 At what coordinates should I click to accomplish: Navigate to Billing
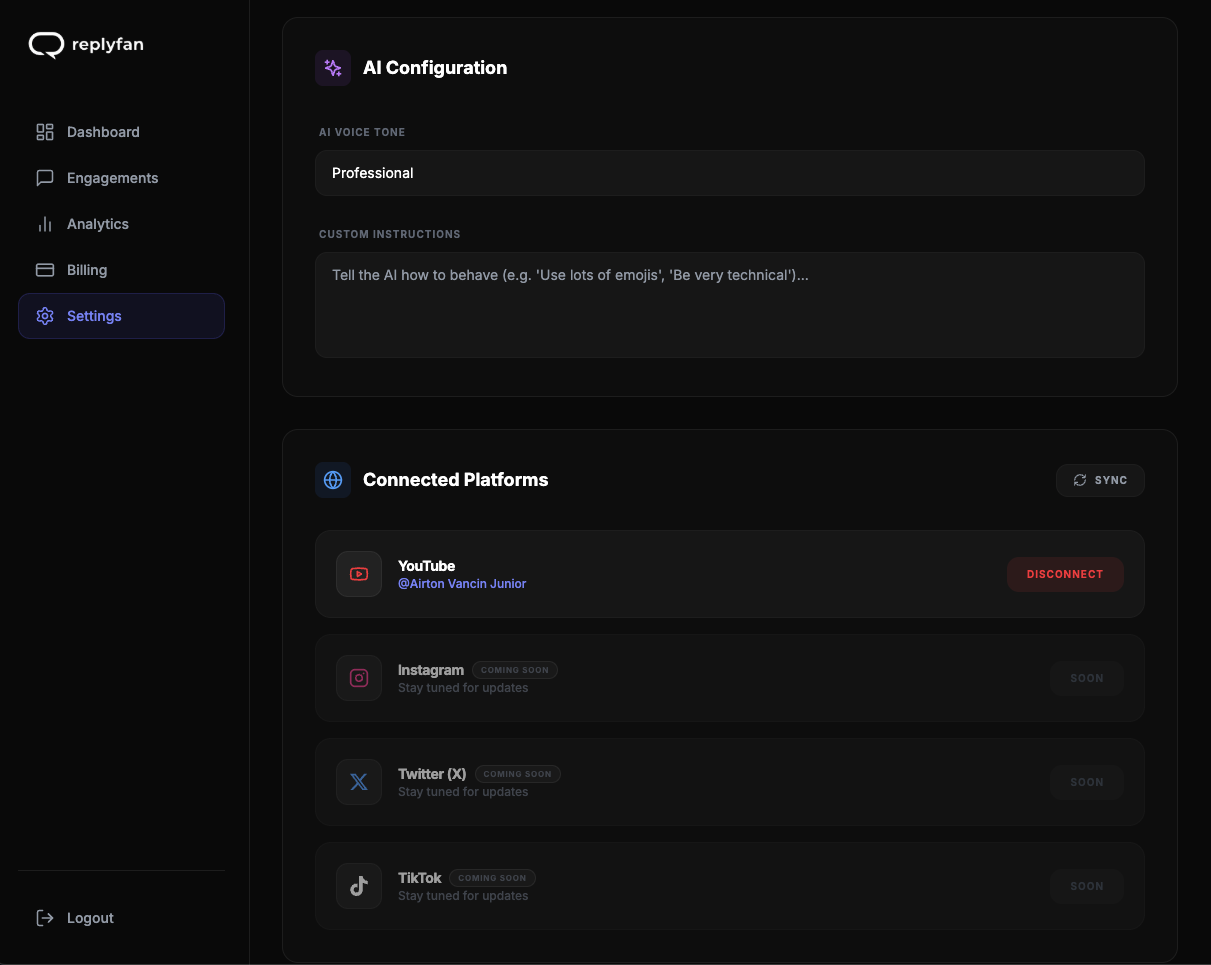click(x=87, y=270)
